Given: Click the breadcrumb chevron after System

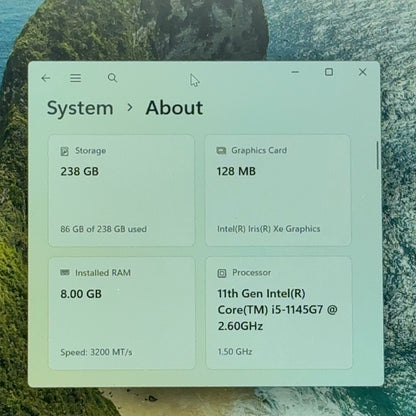Looking at the screenshot, I should click(130, 108).
